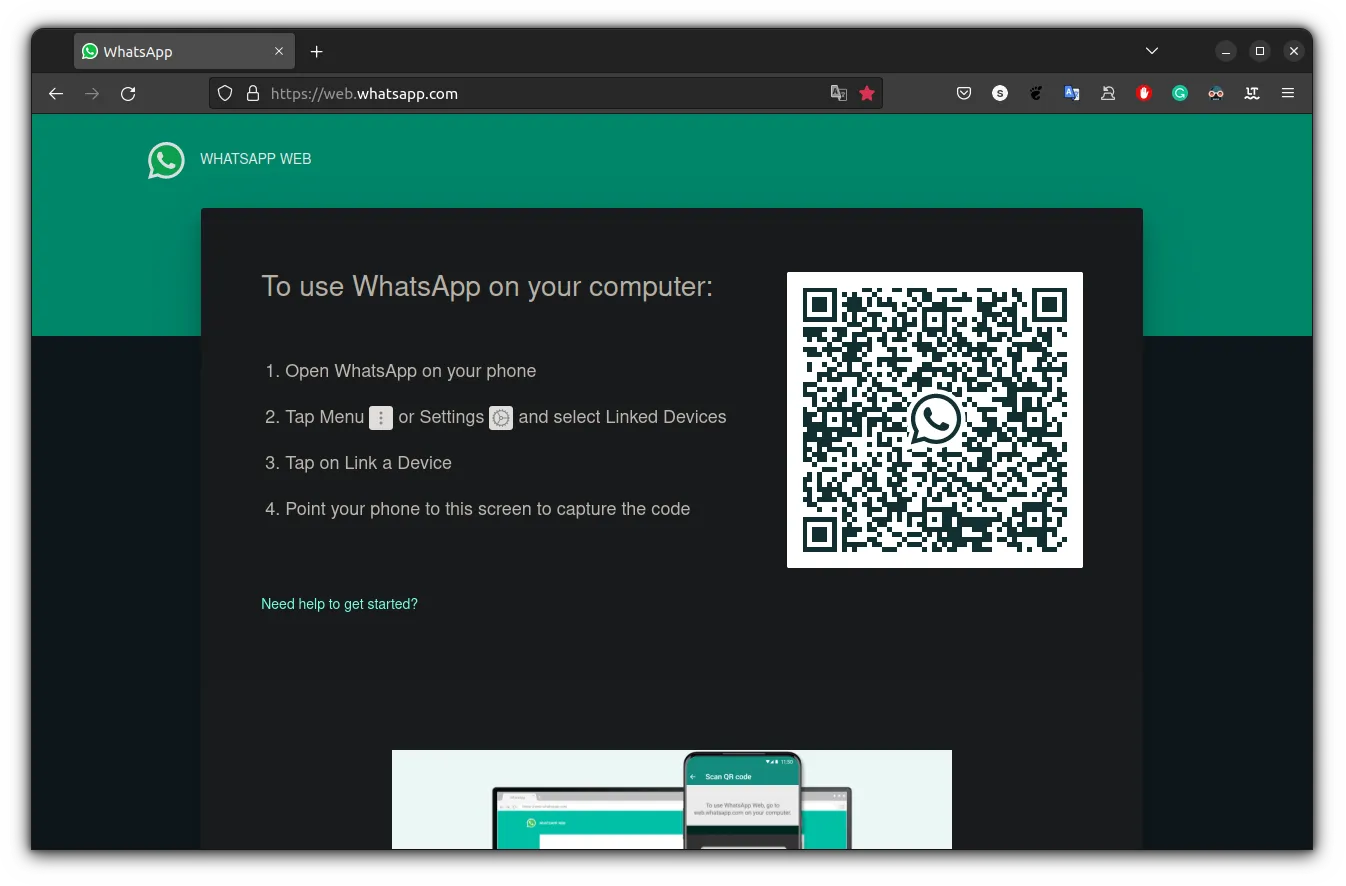Click the disguise glasses extension icon

pyautogui.click(x=1216, y=93)
